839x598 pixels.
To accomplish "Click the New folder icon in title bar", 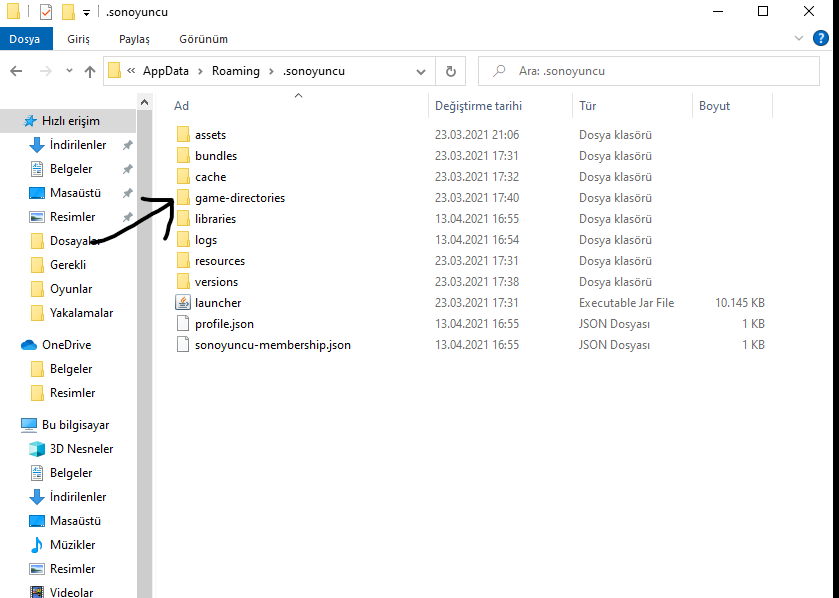I will tap(68, 12).
